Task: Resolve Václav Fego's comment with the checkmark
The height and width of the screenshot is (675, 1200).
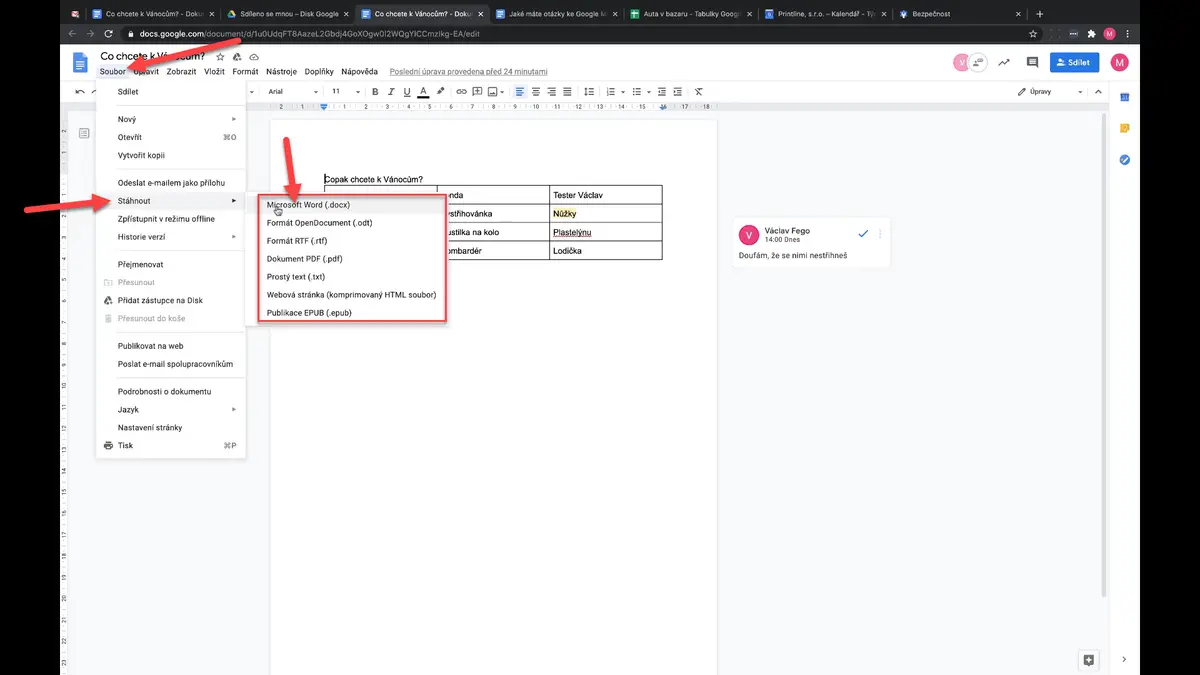Action: coord(863,233)
